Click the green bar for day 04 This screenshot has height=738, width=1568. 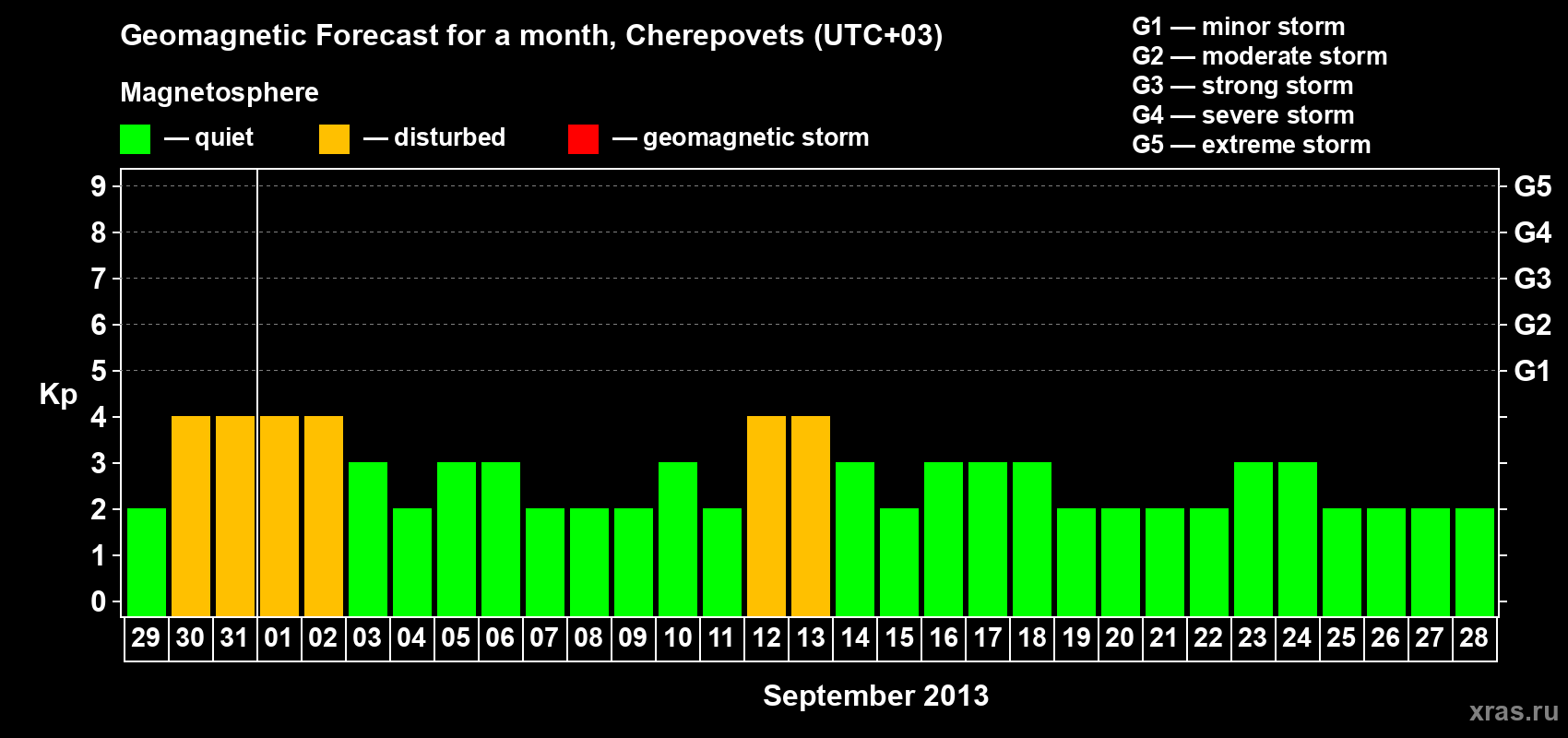coord(412,562)
